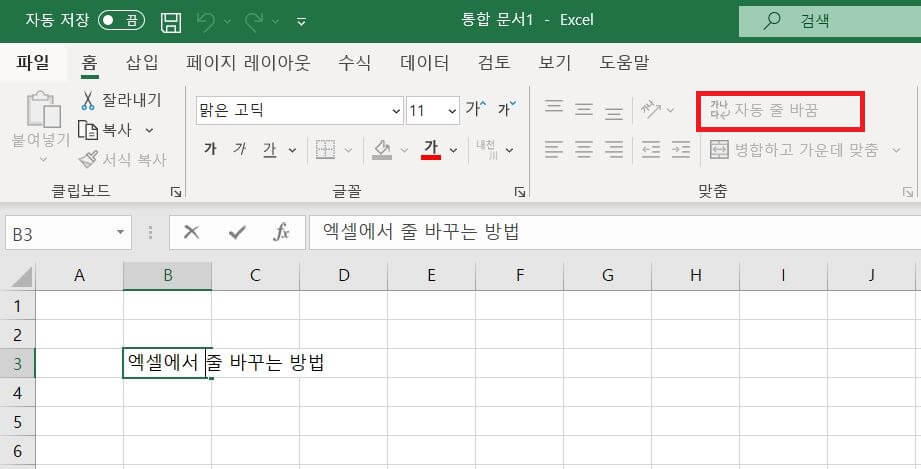Screen dimensions: 921x469
Task: Open the underline style dropdown arrow
Action: click(x=292, y=150)
